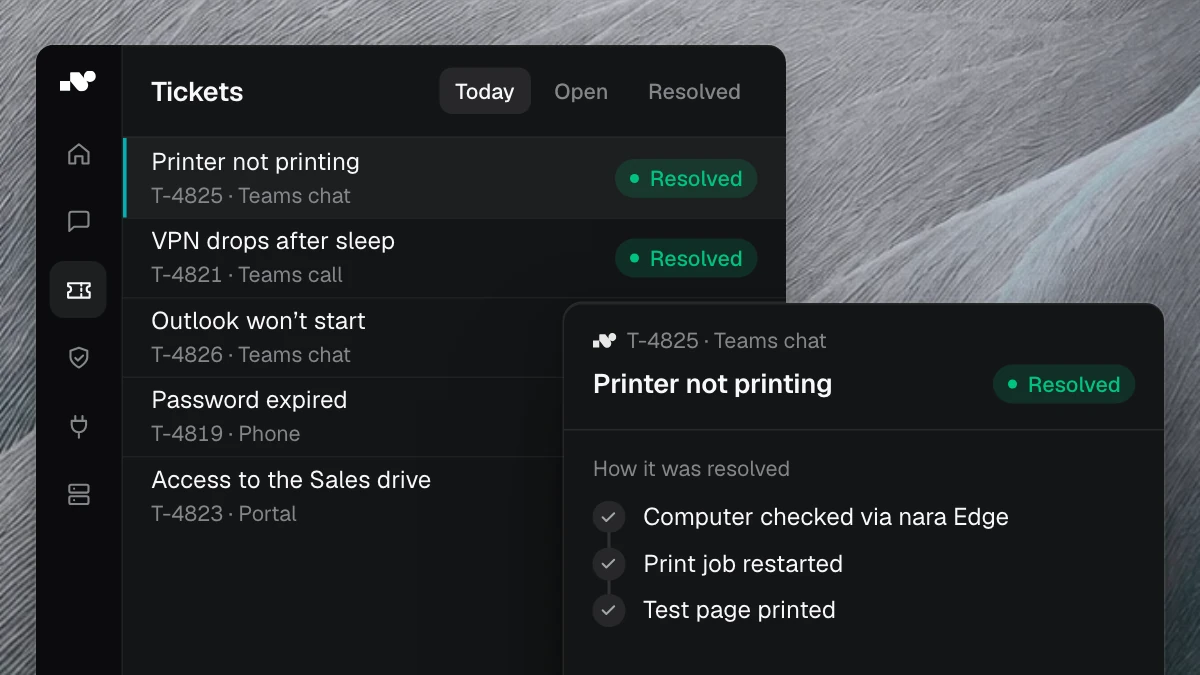Click Resolved badge on Printer not printing row

(686, 179)
